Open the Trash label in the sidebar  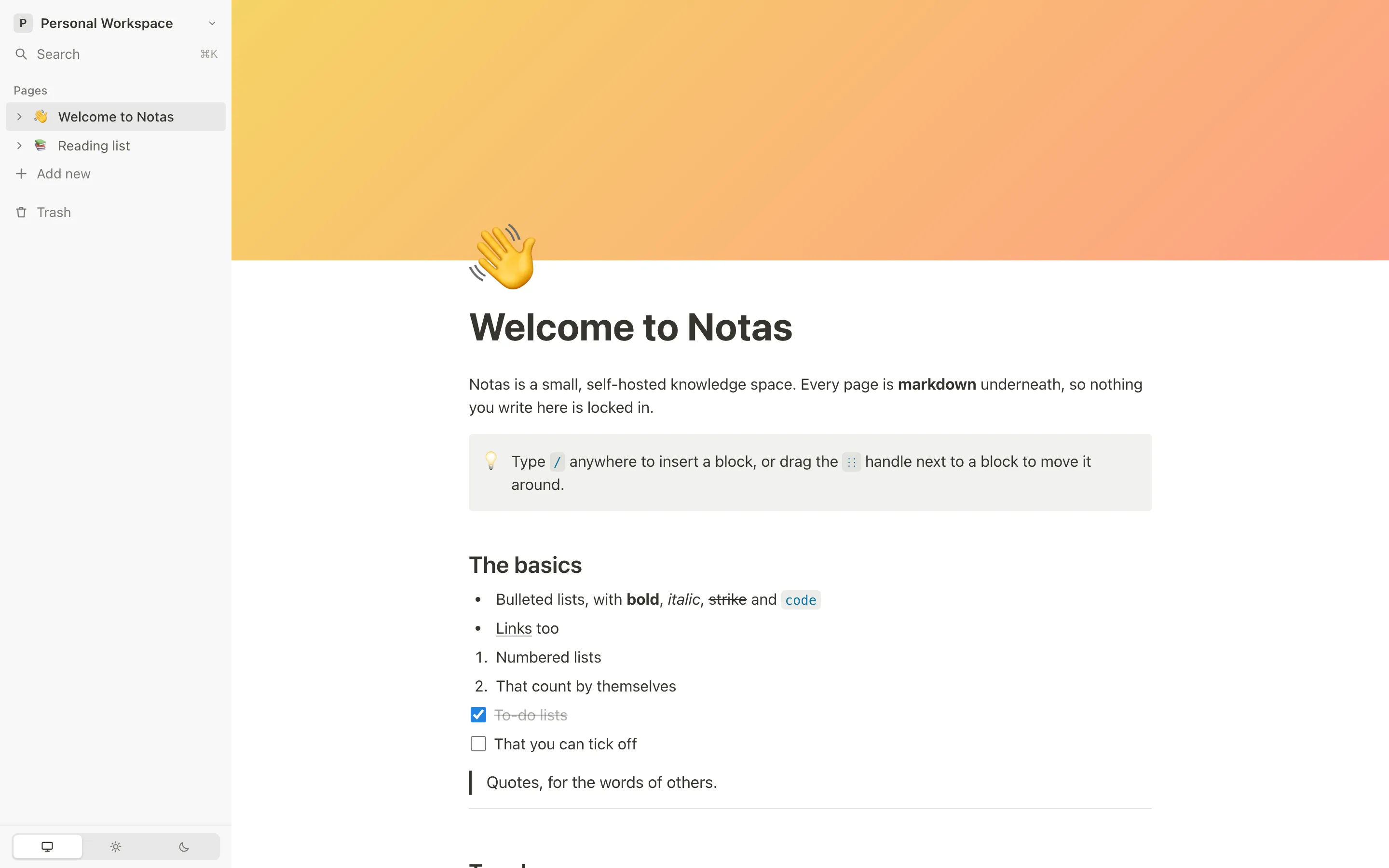coord(54,212)
